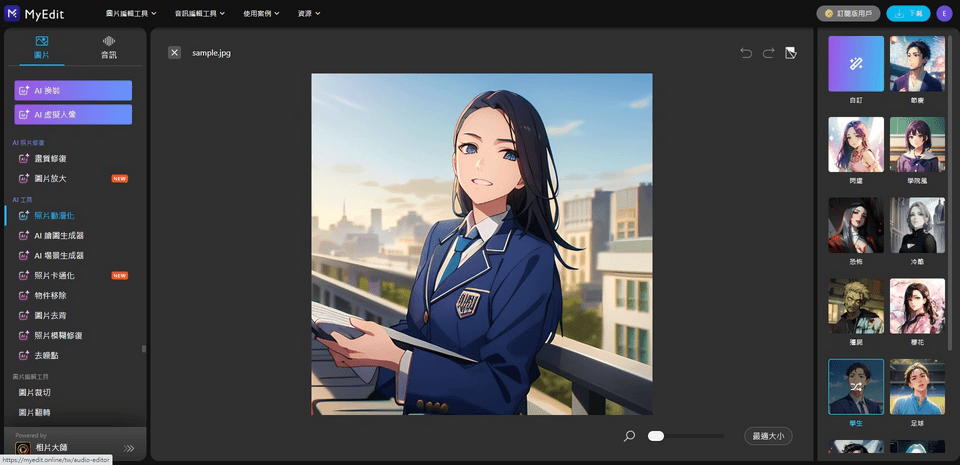Select the 自訂 custom style tile
Screen dimensions: 960x465
(856, 64)
